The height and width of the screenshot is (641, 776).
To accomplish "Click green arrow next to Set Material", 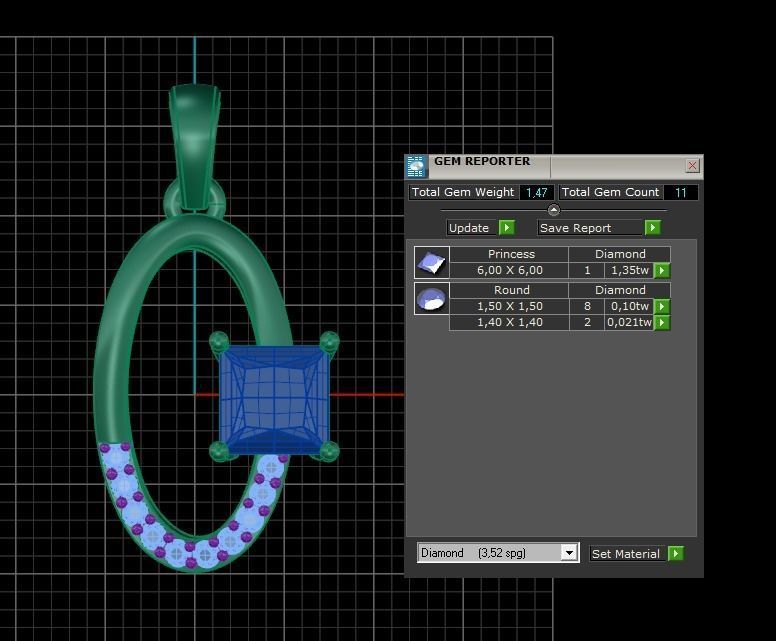I will (x=676, y=553).
